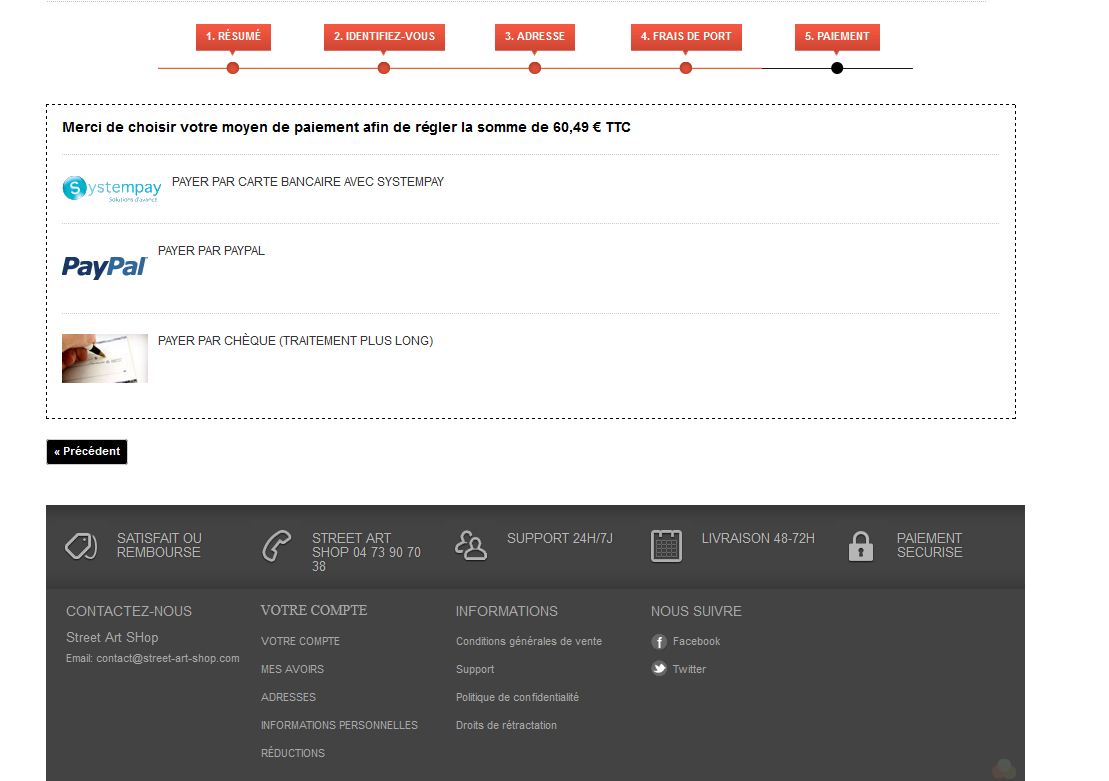Click the PayPal logo
The image size is (1109, 781).
105,267
